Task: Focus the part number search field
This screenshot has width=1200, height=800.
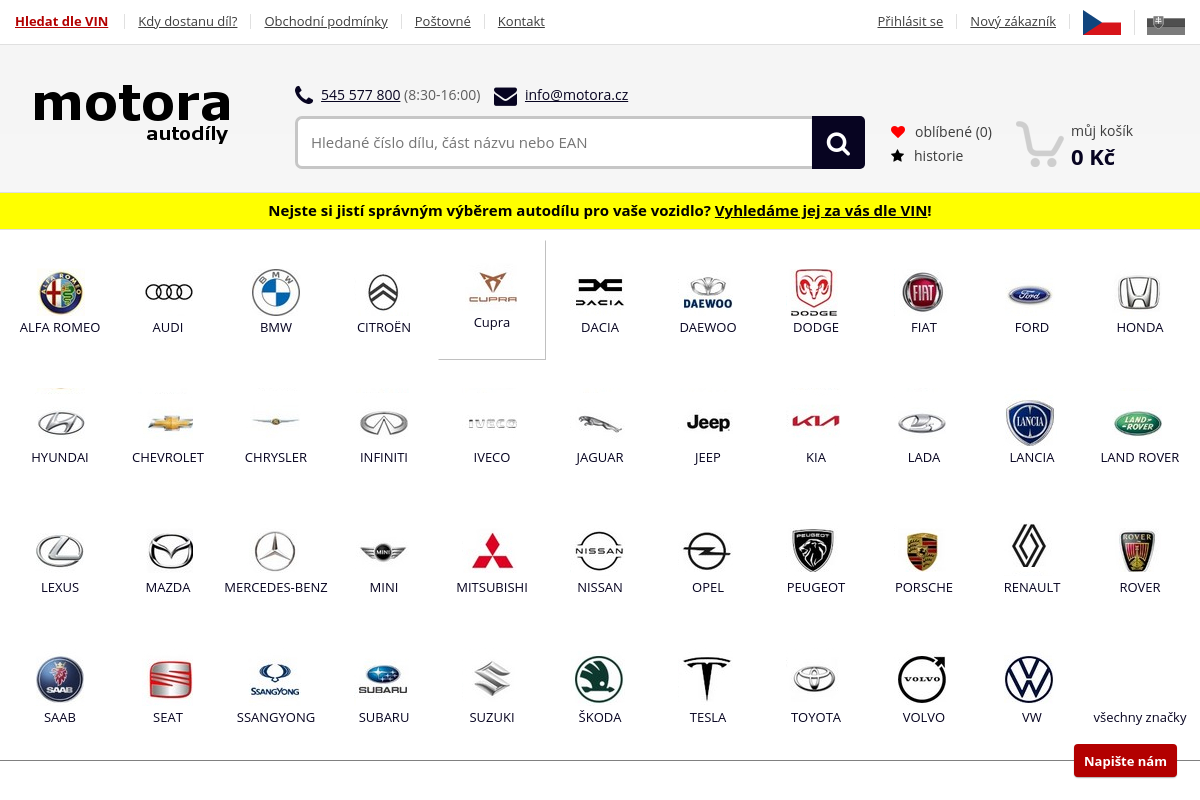Action: click(x=554, y=143)
